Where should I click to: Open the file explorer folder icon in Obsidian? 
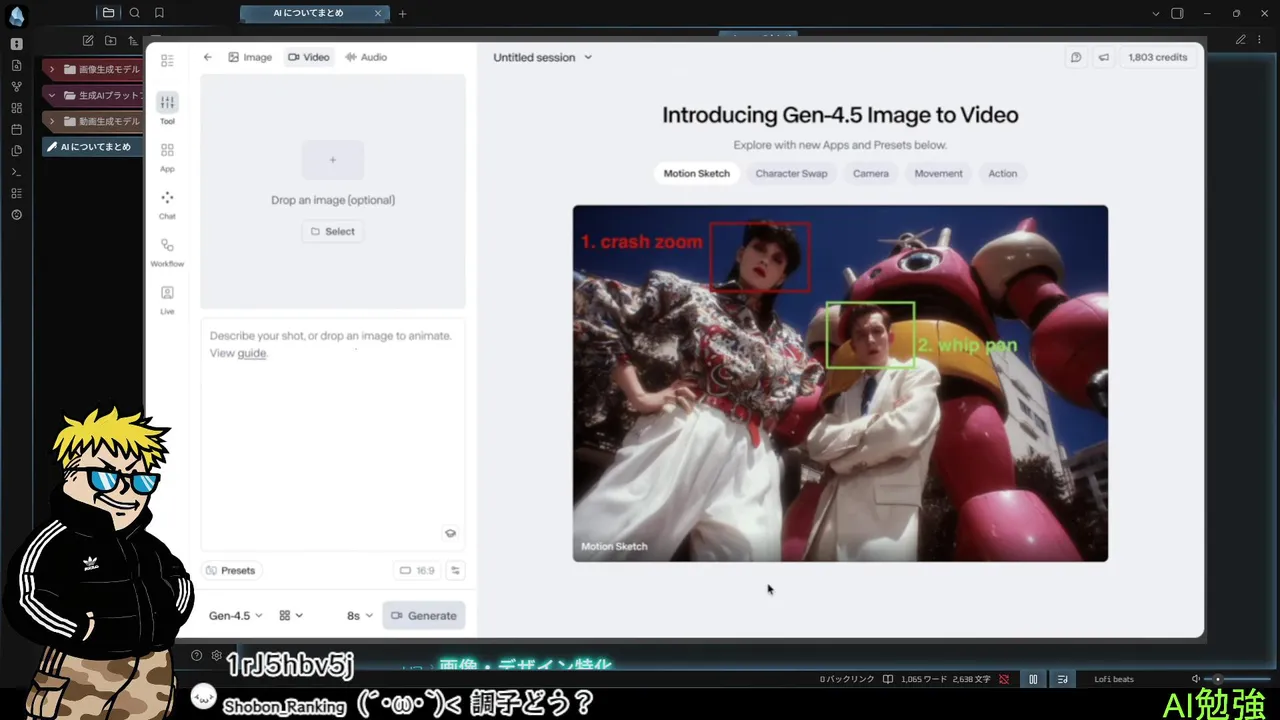click(108, 13)
